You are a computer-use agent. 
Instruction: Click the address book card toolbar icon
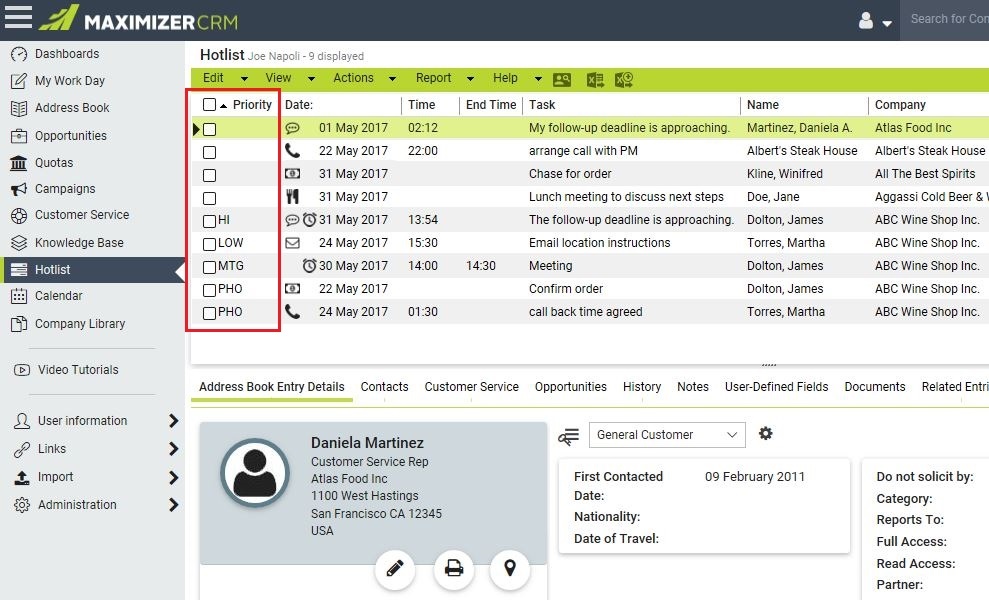(561, 79)
